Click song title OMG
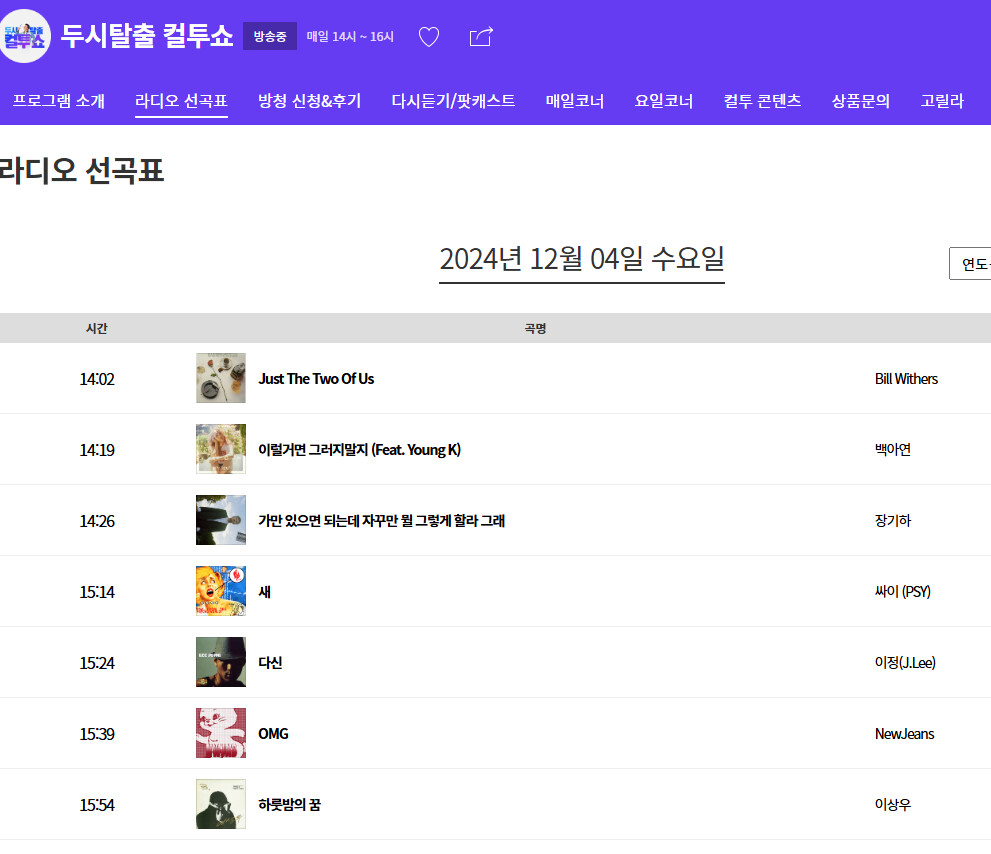The width and height of the screenshot is (991, 854). point(273,734)
